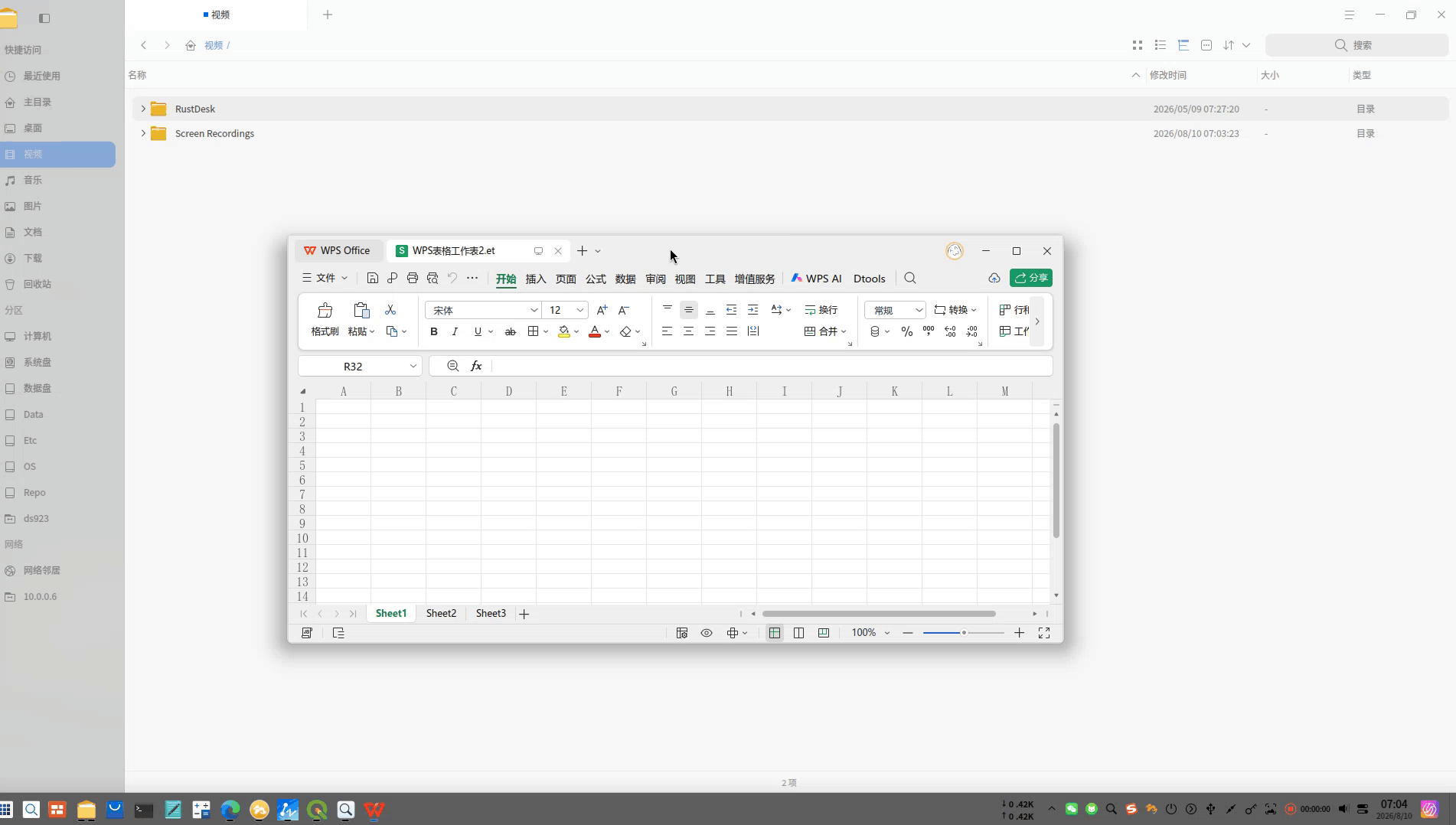1456x825 pixels.
Task: Click the 合并 (Merge) button
Action: [x=825, y=331]
